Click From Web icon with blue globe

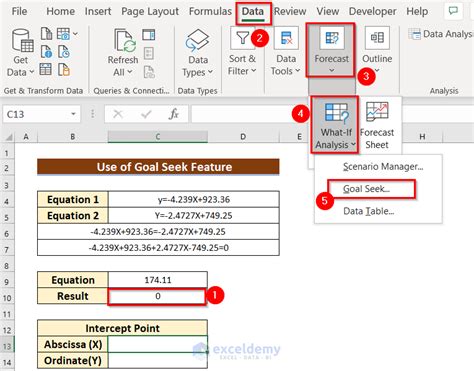point(47,52)
